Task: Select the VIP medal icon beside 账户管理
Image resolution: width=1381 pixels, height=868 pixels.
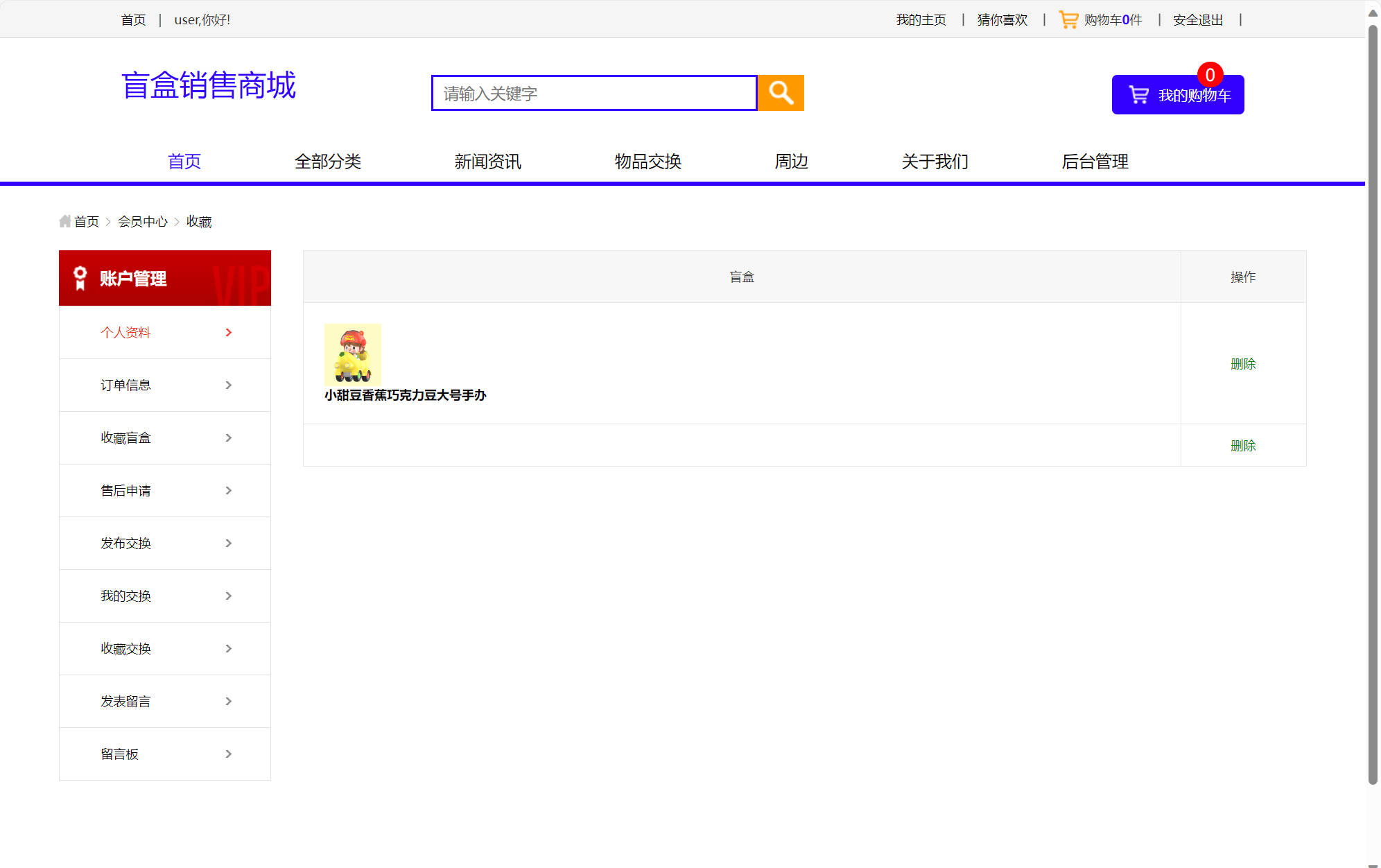Action: coord(79,278)
